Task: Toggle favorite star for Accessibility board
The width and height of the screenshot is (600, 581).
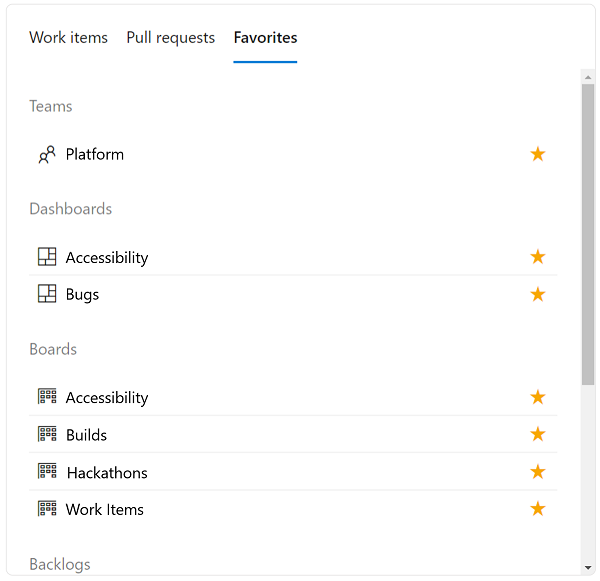Action: [538, 397]
